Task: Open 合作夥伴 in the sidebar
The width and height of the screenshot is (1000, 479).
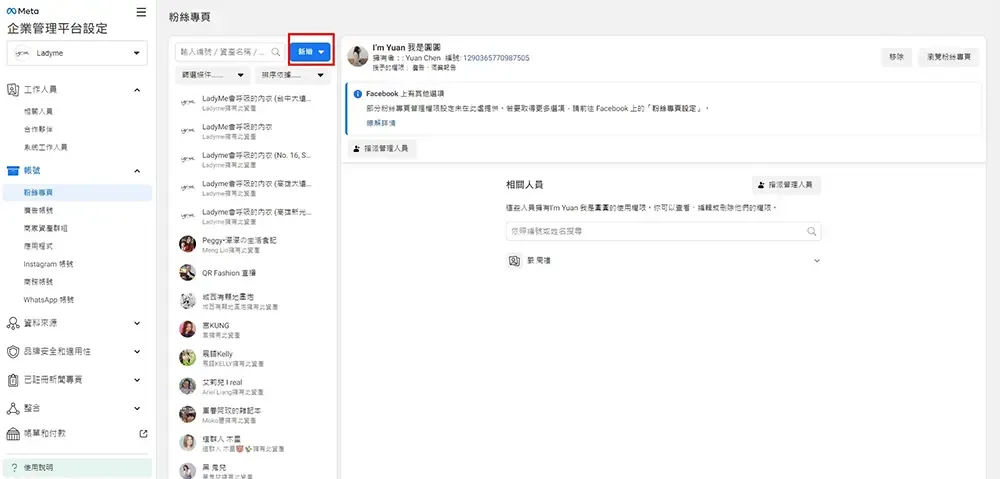Action: pyautogui.click(x=38, y=129)
